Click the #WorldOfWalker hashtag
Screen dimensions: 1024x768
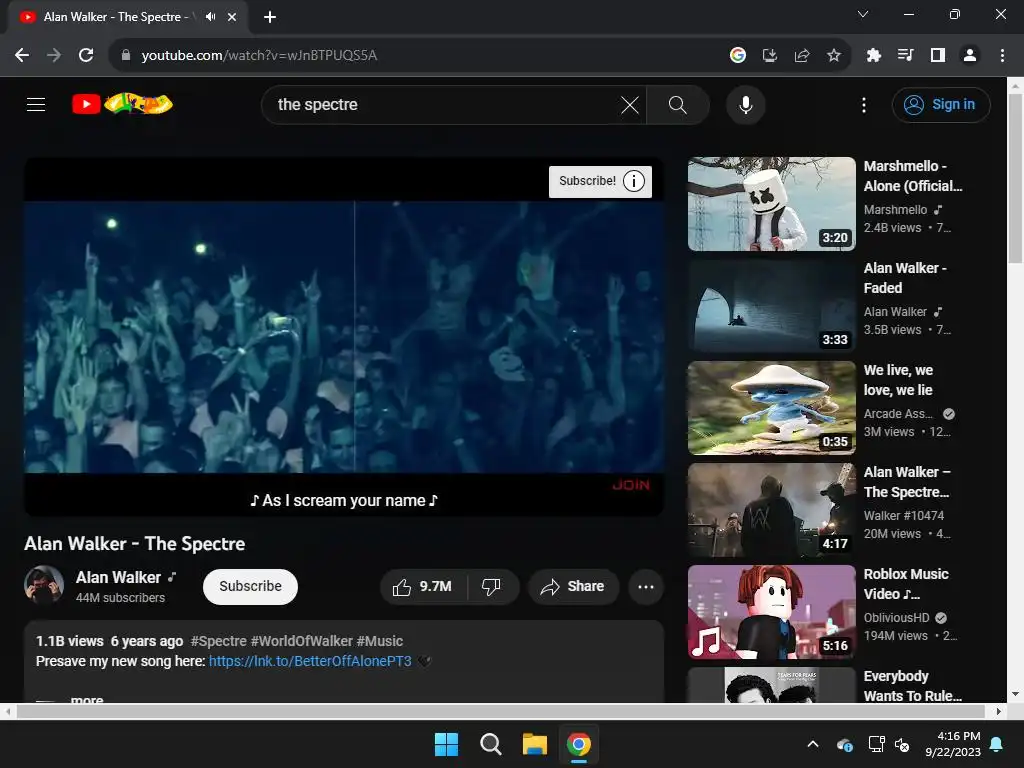click(x=302, y=641)
